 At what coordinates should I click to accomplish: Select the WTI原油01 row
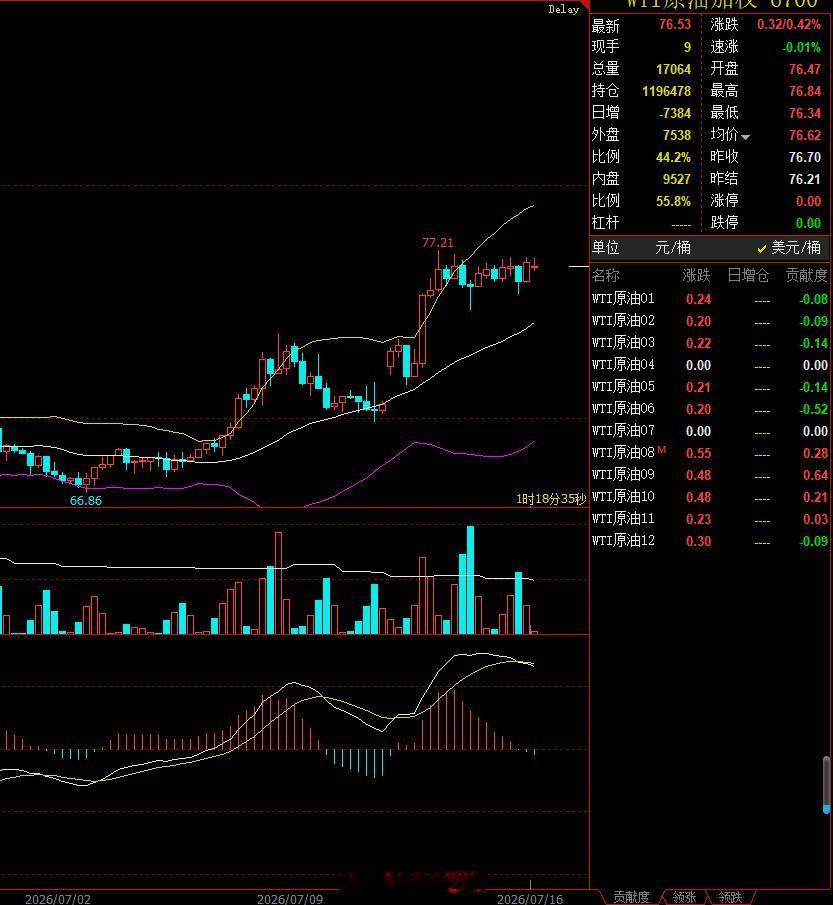click(x=710, y=299)
